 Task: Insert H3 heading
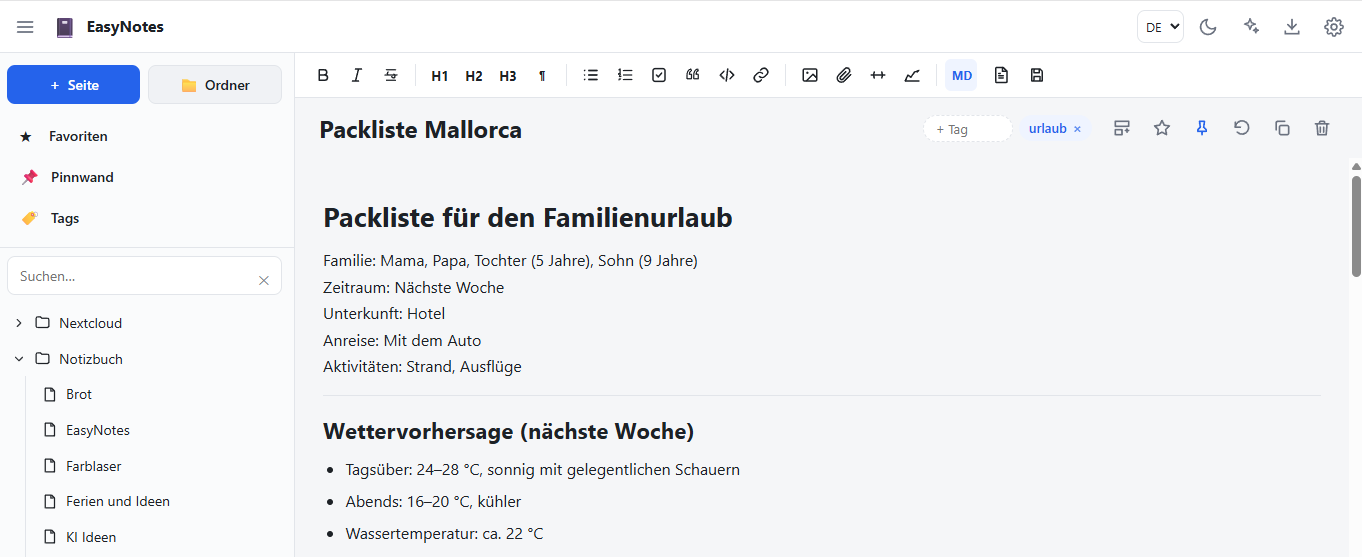(508, 75)
